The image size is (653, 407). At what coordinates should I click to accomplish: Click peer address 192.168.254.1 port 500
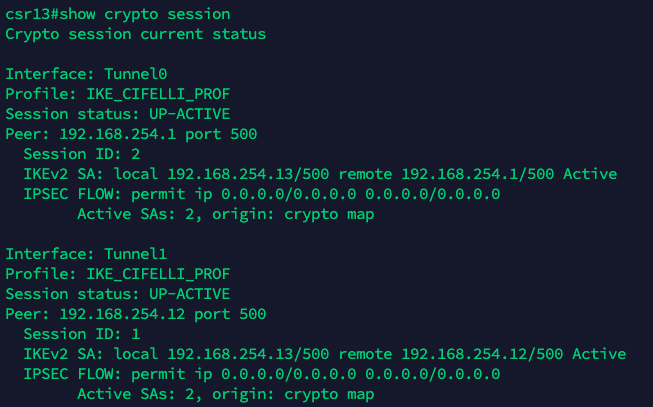pos(158,134)
